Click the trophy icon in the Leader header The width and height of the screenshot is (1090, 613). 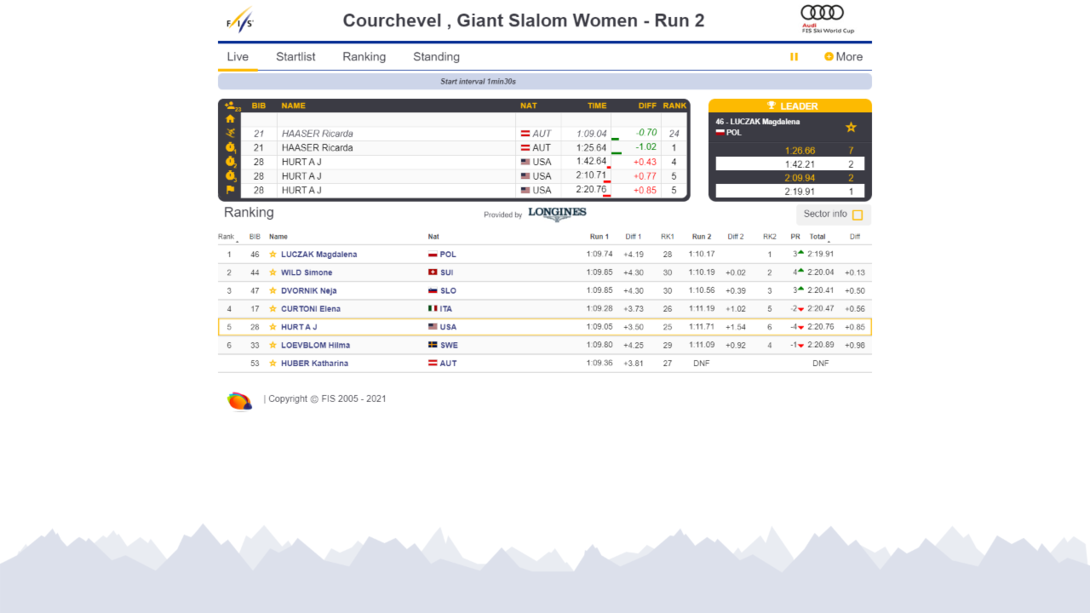[771, 106]
